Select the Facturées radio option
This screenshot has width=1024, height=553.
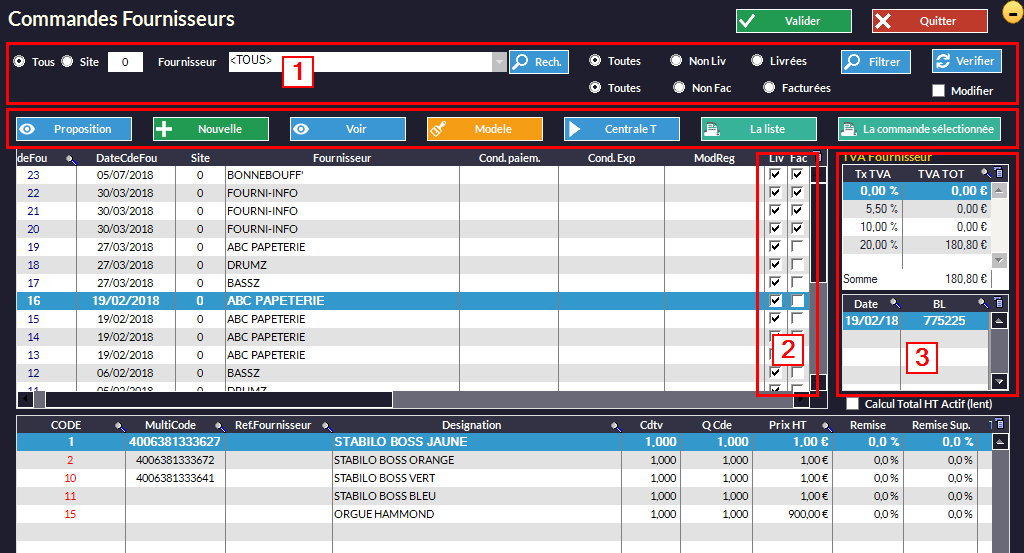click(769, 88)
